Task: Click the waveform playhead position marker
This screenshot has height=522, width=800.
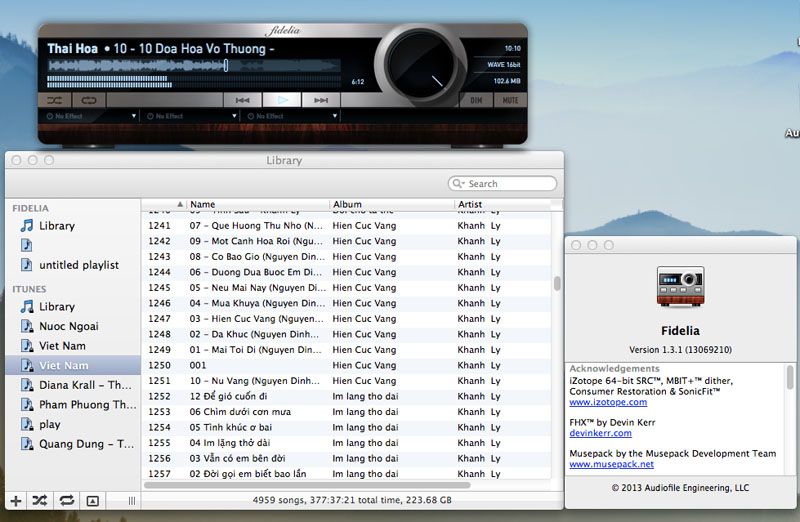Action: [226, 65]
